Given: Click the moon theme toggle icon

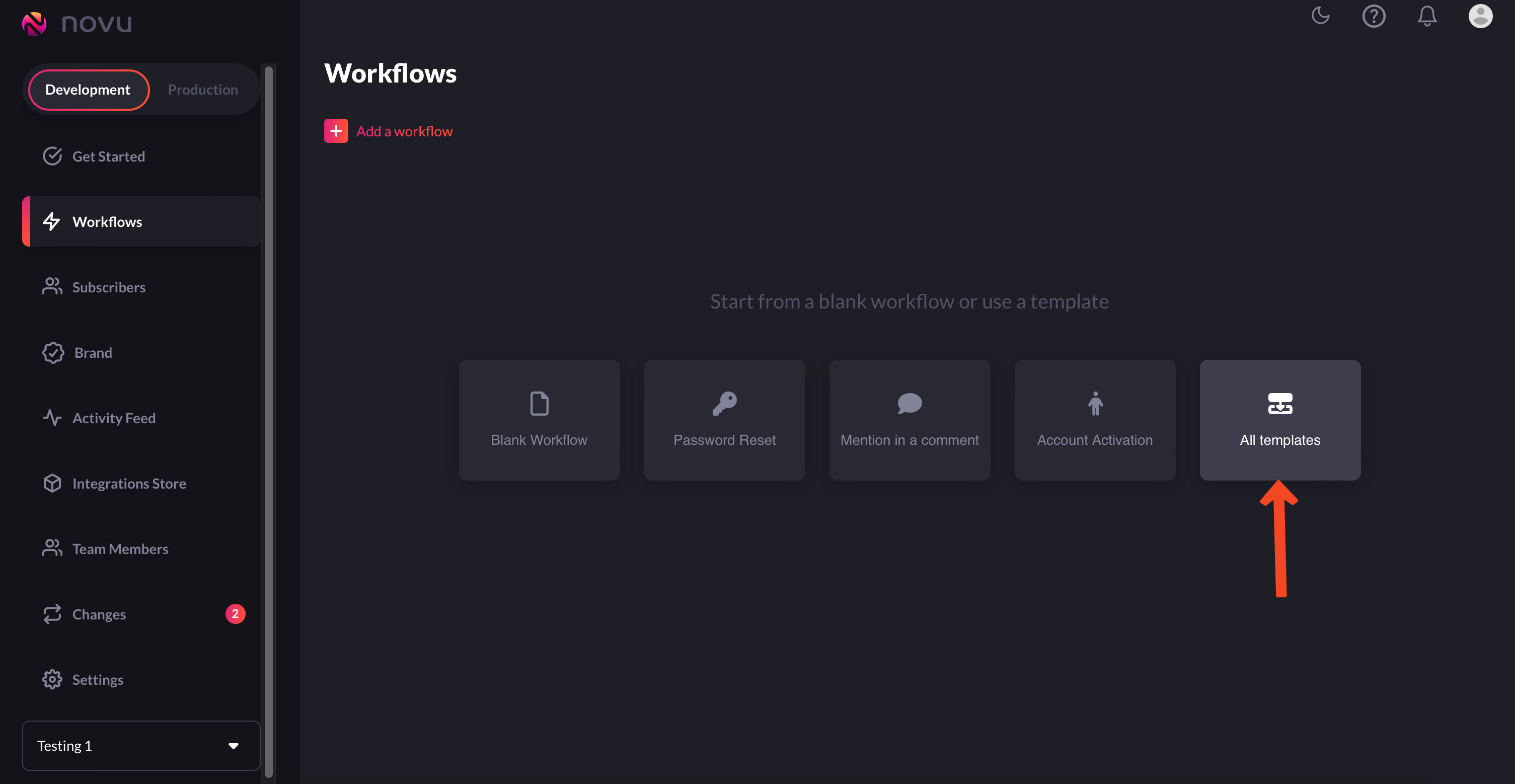Looking at the screenshot, I should coord(1320,15).
